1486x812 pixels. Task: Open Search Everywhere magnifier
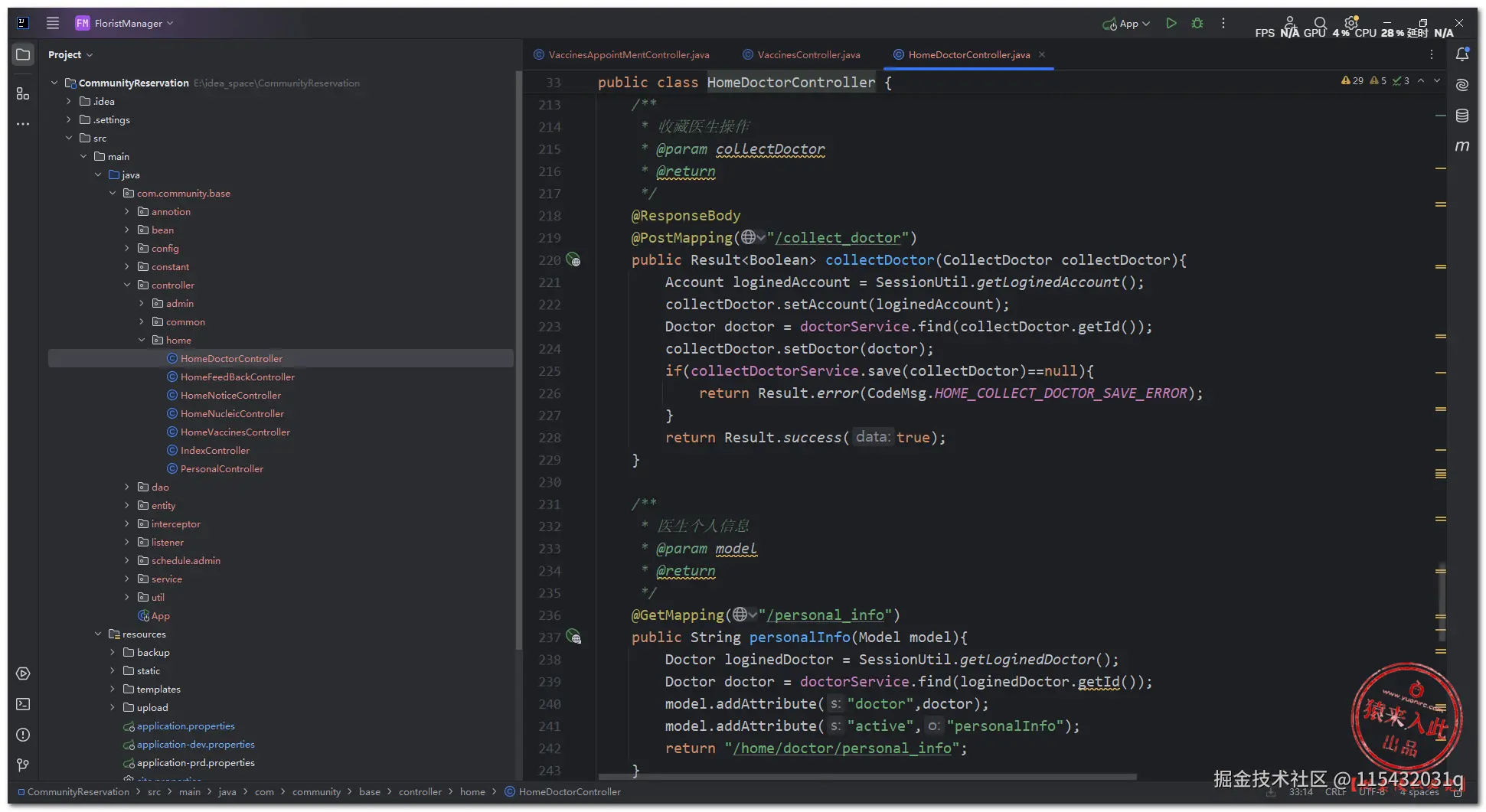(1320, 23)
